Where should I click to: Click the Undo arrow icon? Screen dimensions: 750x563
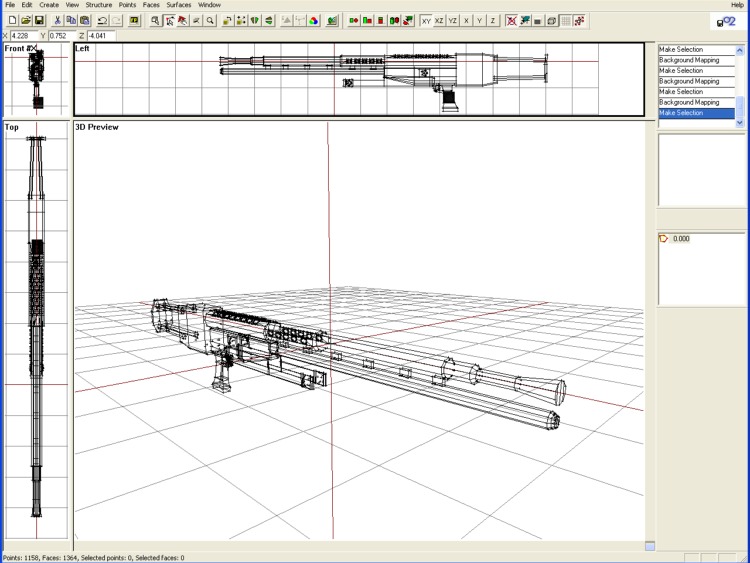pos(102,20)
